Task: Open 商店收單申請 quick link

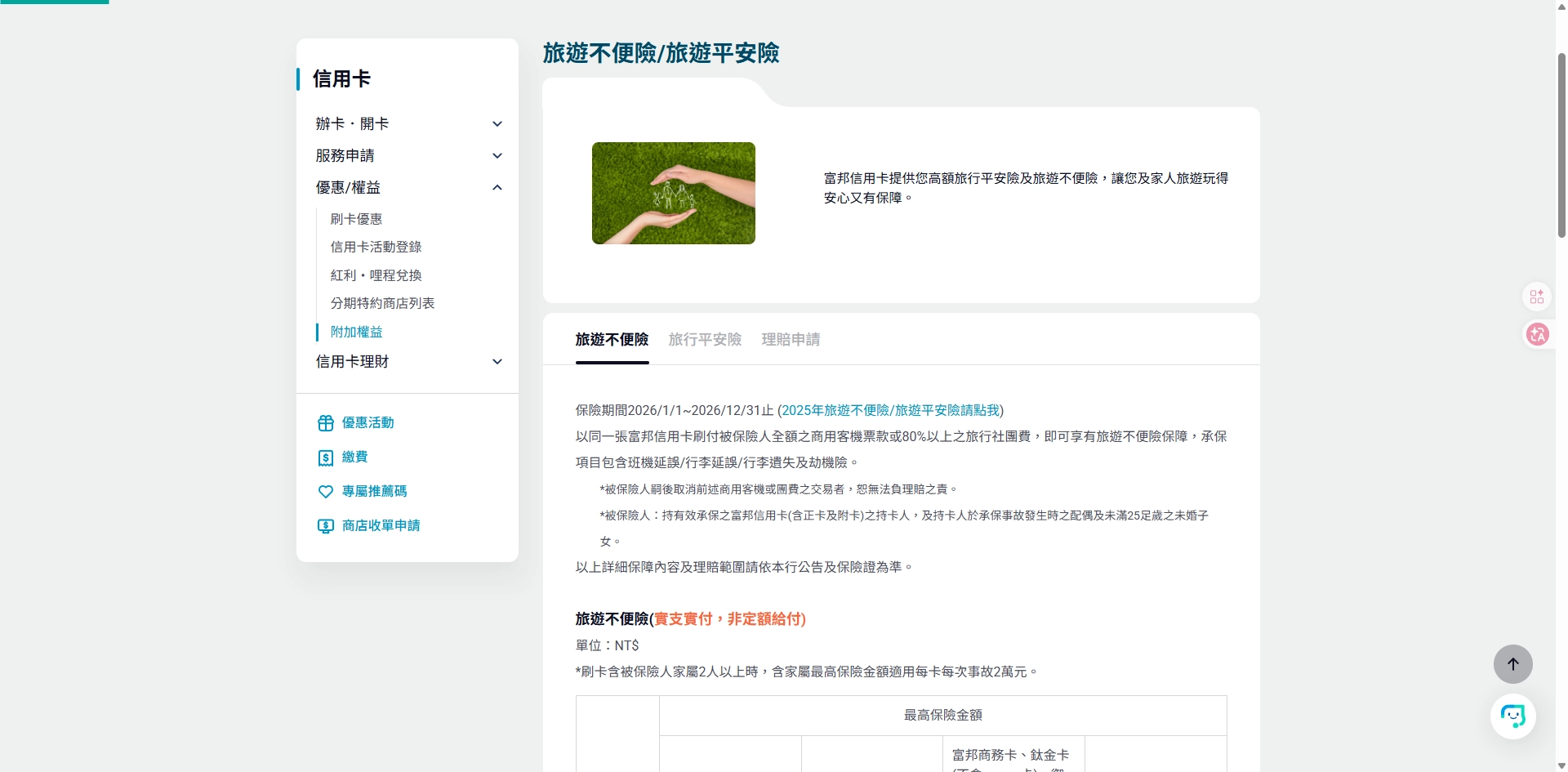Action: click(381, 526)
